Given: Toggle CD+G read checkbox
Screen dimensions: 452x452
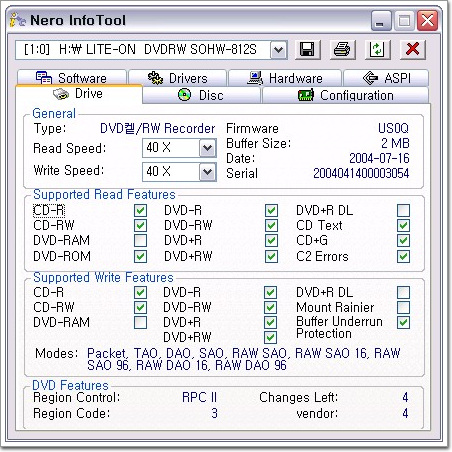Looking at the screenshot, I should point(403,240).
